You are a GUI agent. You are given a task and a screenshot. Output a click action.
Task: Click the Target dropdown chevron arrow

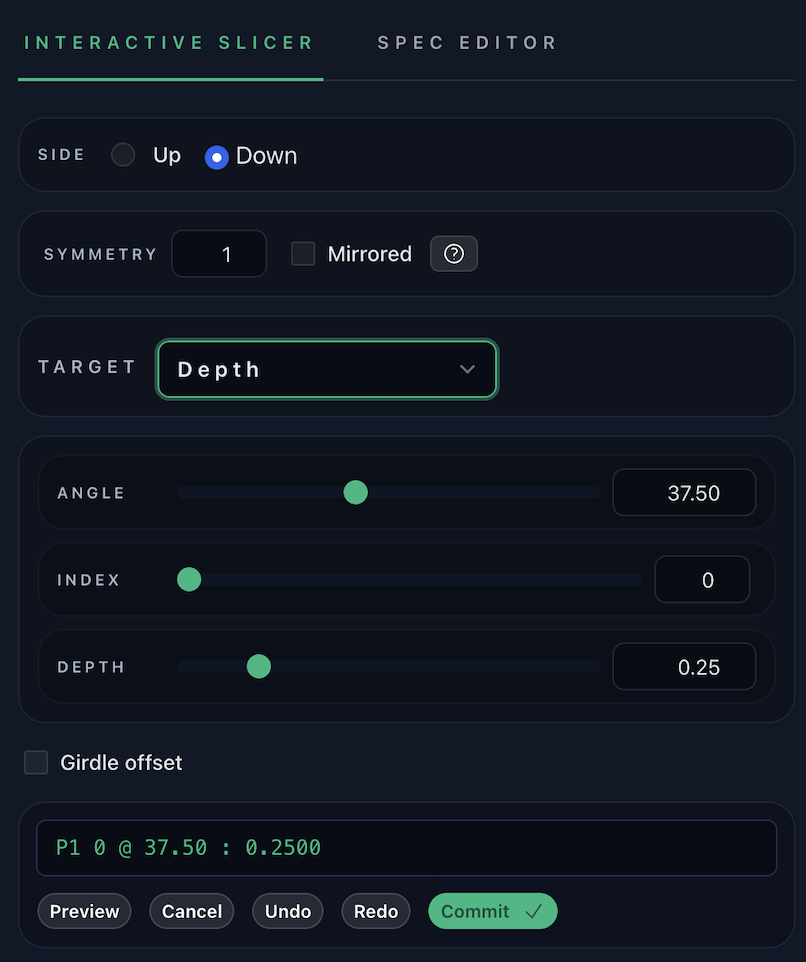[467, 369]
